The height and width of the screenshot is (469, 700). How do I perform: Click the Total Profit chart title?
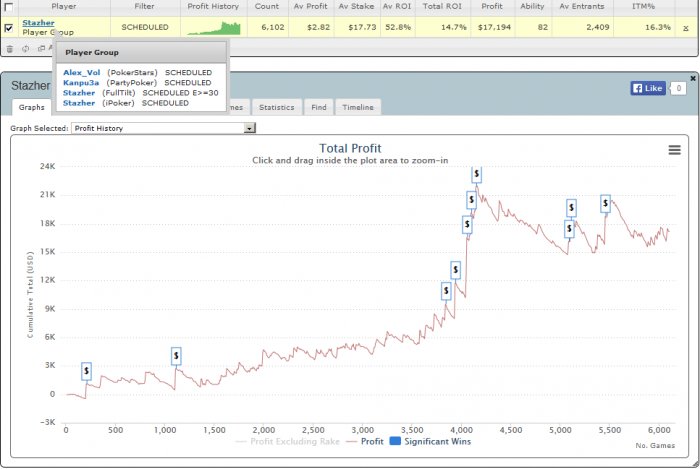(350, 148)
